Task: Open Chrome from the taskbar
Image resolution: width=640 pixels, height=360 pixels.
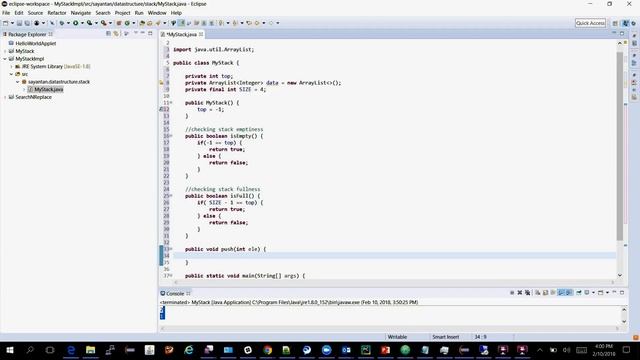Action: (x=267, y=350)
